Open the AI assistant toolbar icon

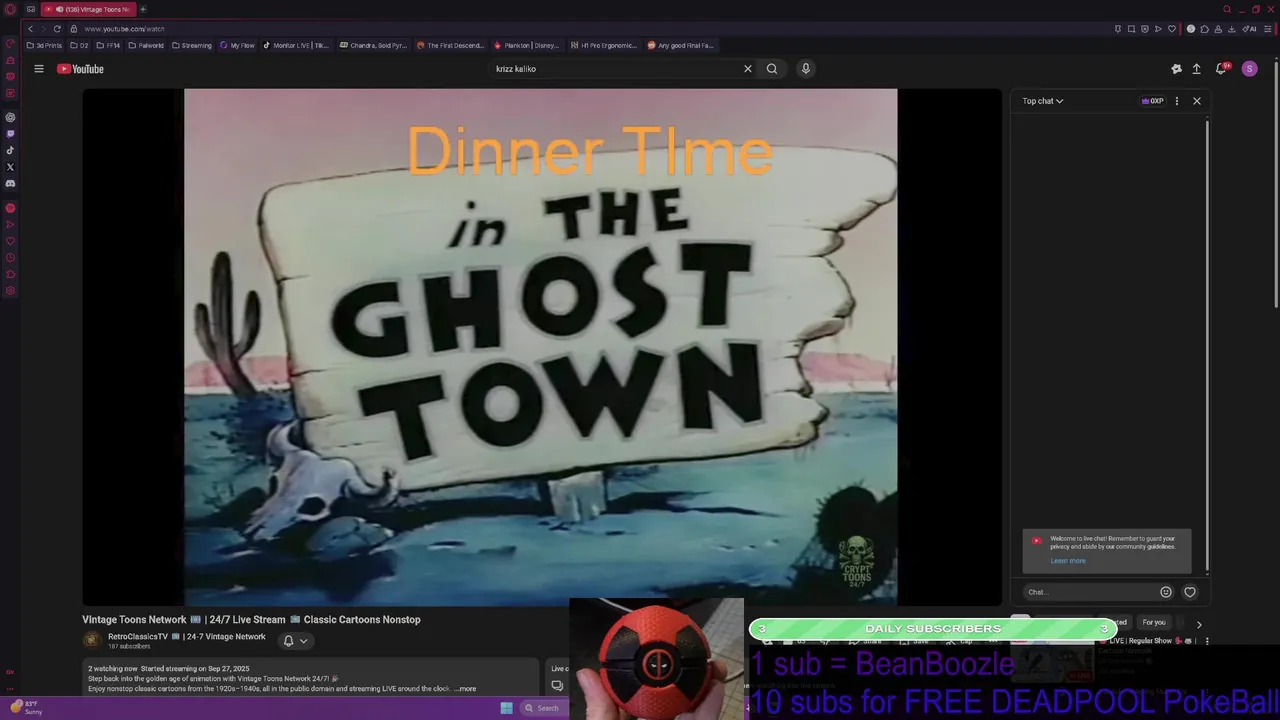click(1249, 29)
